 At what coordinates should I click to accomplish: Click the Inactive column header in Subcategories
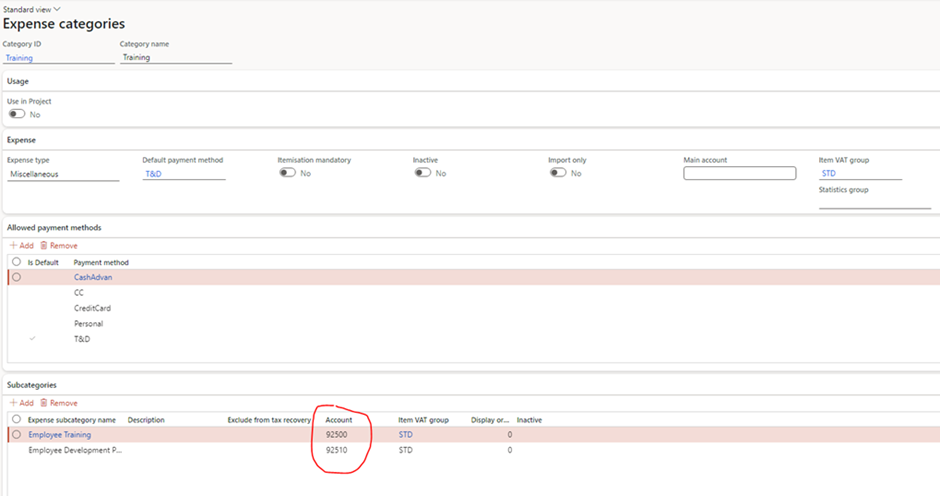pyautogui.click(x=529, y=420)
